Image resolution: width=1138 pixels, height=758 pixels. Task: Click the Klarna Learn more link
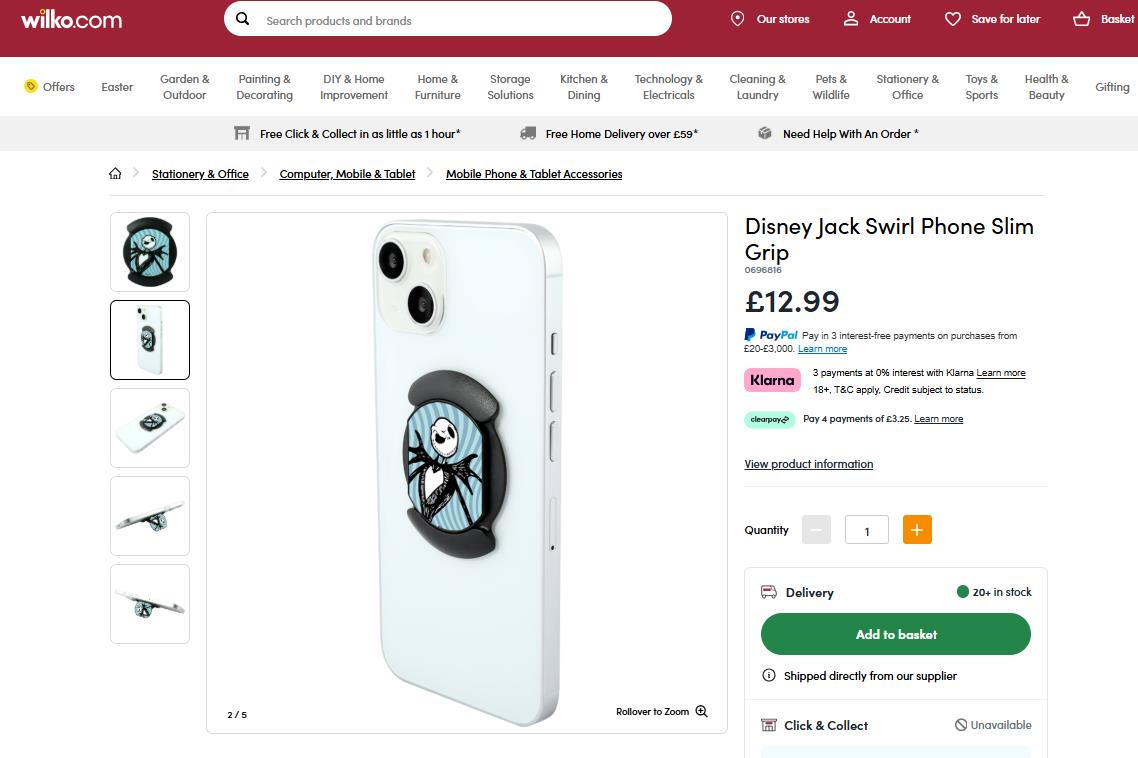(x=1001, y=373)
